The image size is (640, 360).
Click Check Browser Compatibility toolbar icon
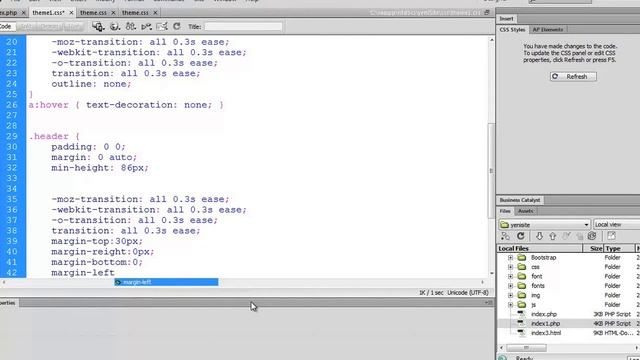pyautogui.click(x=162, y=27)
